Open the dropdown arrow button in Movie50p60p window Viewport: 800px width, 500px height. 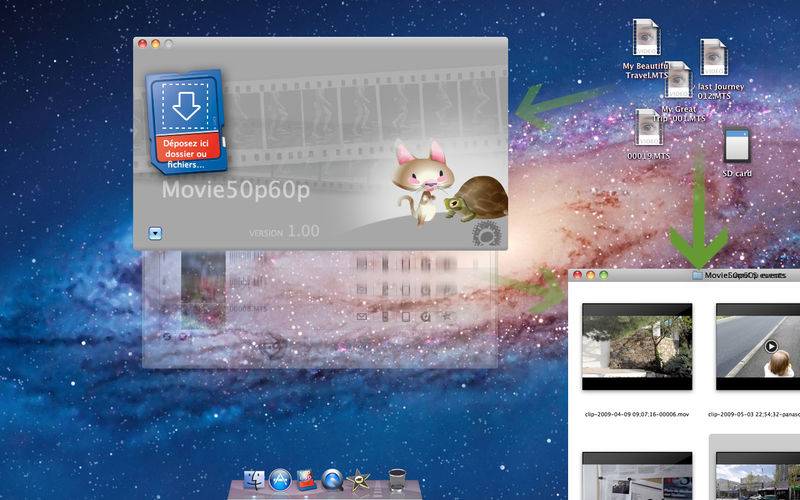[155, 234]
